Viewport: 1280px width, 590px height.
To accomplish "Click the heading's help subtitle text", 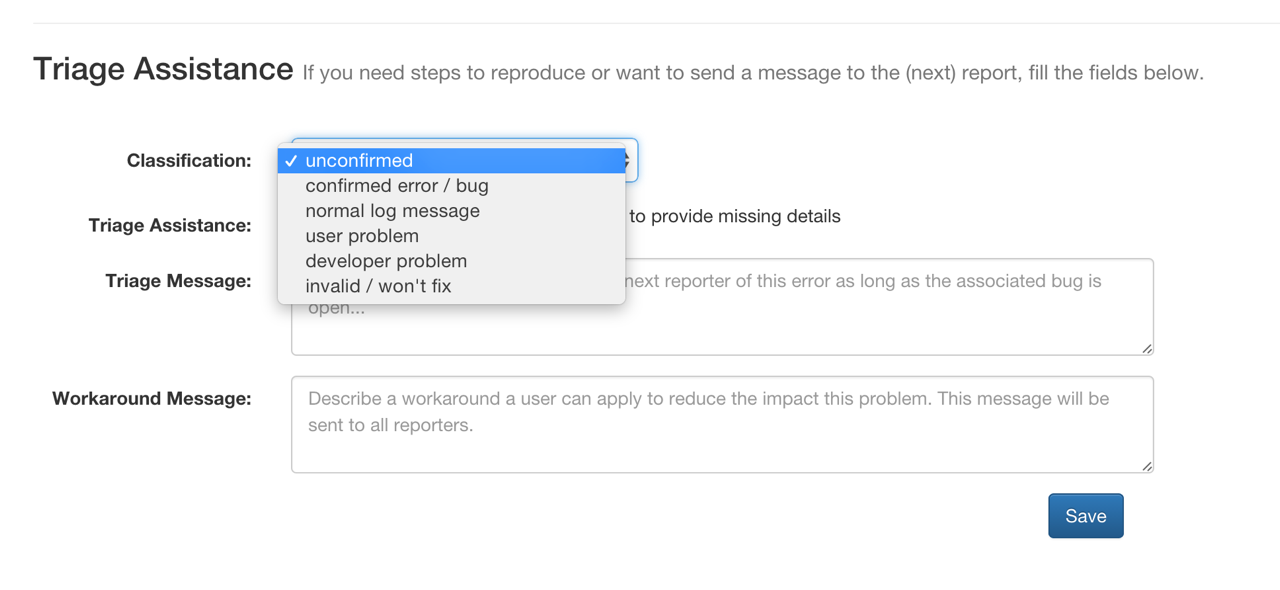I will point(753,73).
